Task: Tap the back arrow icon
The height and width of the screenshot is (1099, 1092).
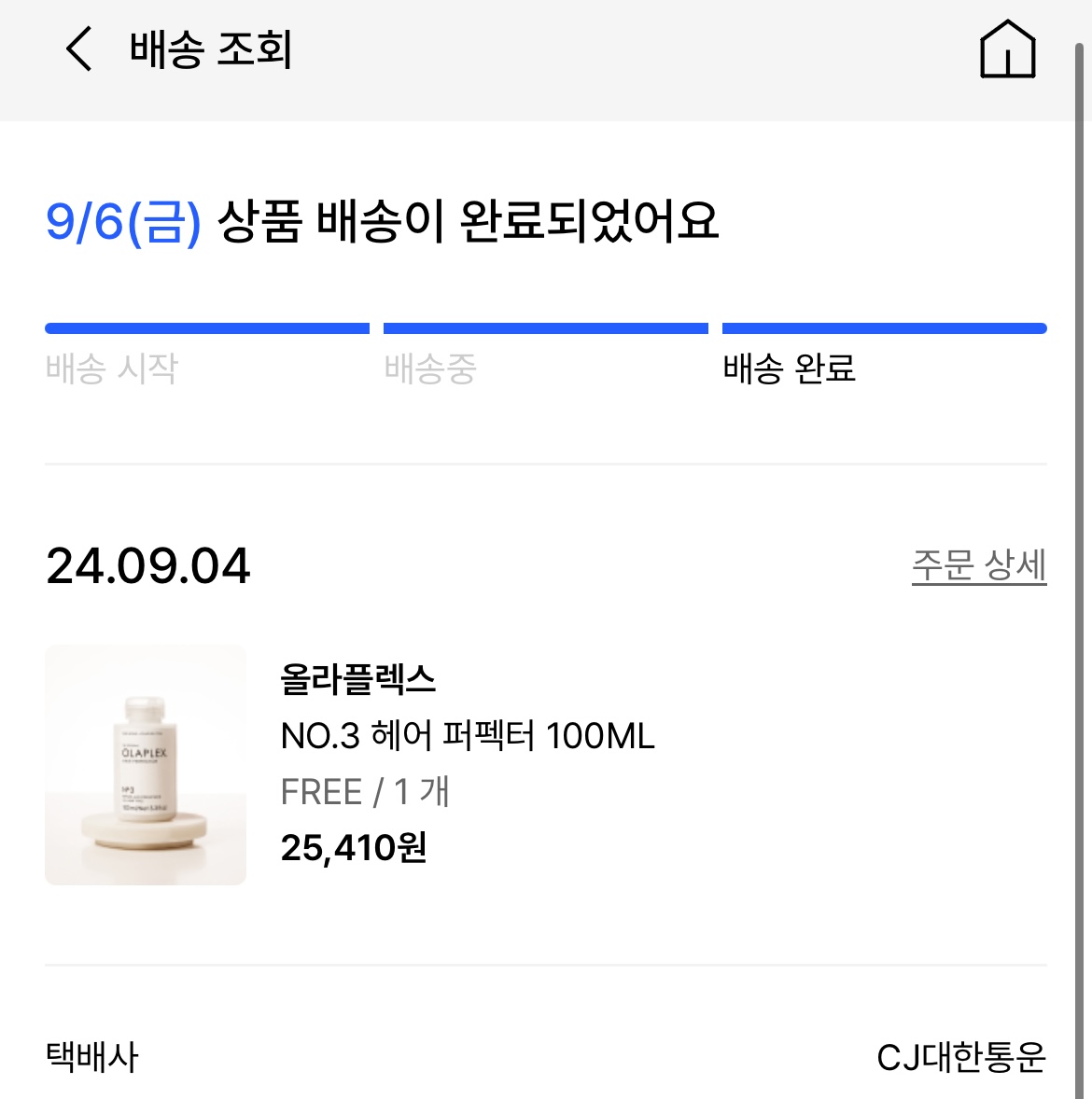Action: coord(78,49)
